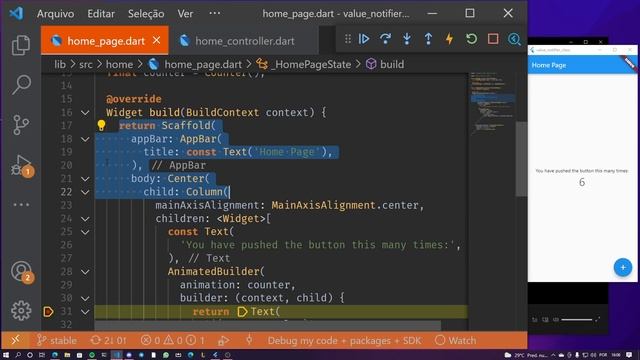Close the home_page.dart tab
Image resolution: width=640 pixels, height=360 pixels.
pyautogui.click(x=157, y=40)
